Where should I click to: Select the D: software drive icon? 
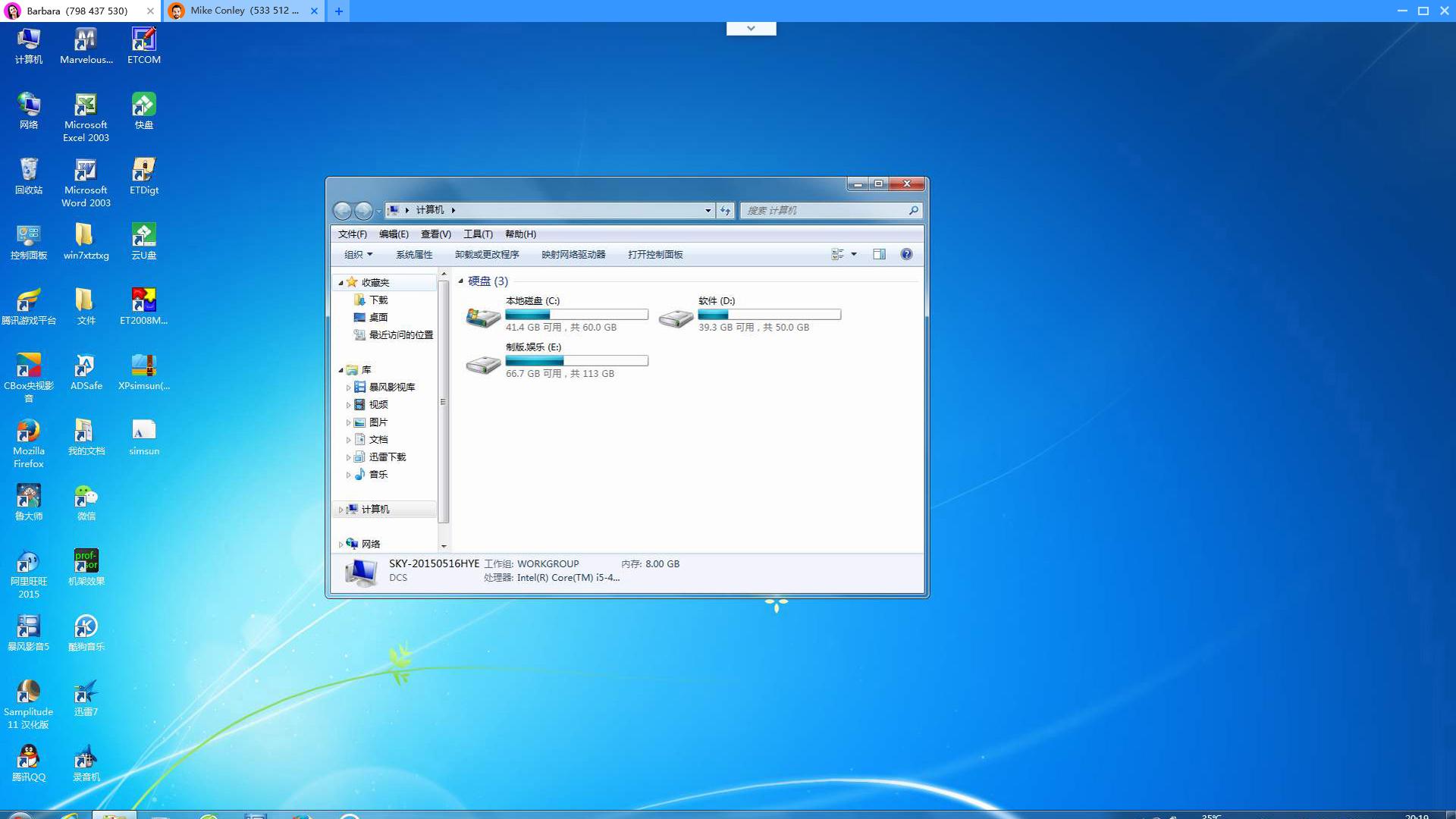[675, 317]
